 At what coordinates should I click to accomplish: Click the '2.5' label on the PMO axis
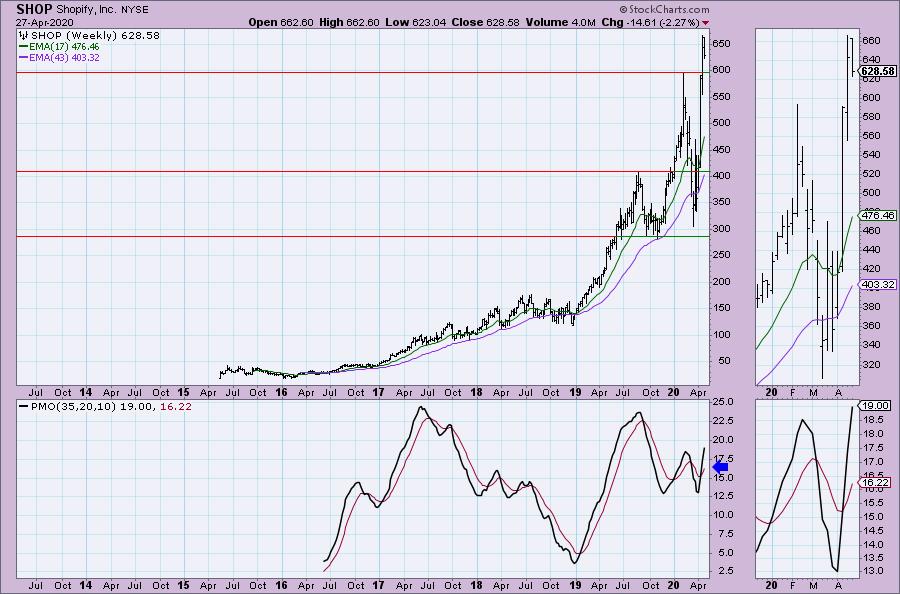click(x=725, y=570)
